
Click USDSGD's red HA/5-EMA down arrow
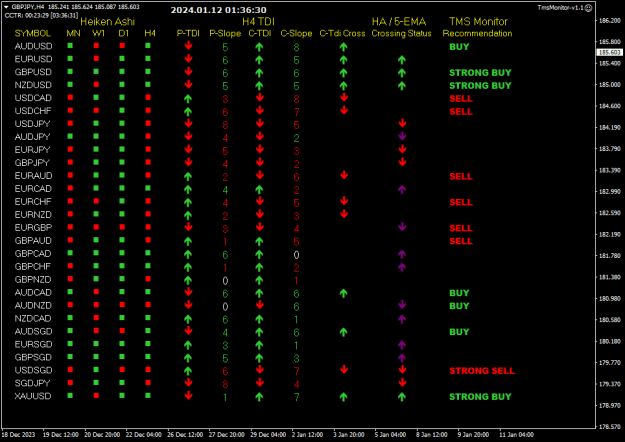[402, 370]
